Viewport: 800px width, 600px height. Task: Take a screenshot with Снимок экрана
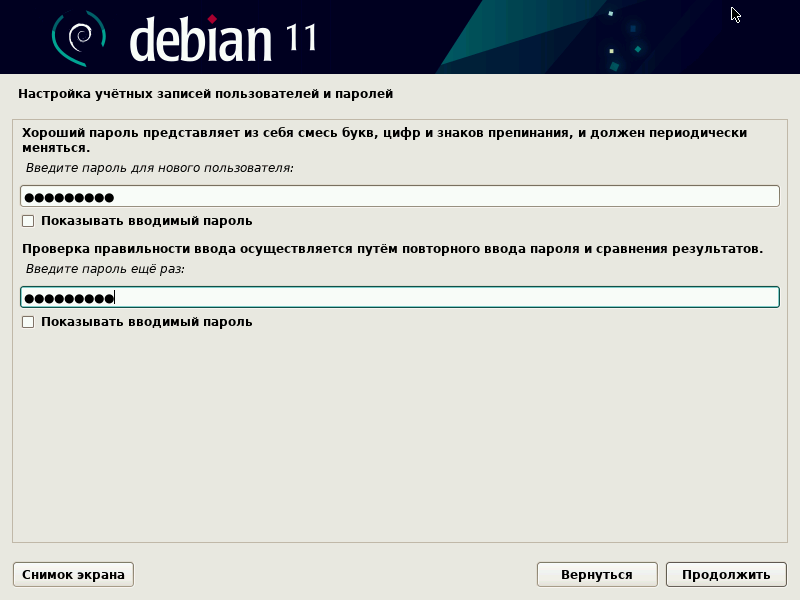[72, 574]
